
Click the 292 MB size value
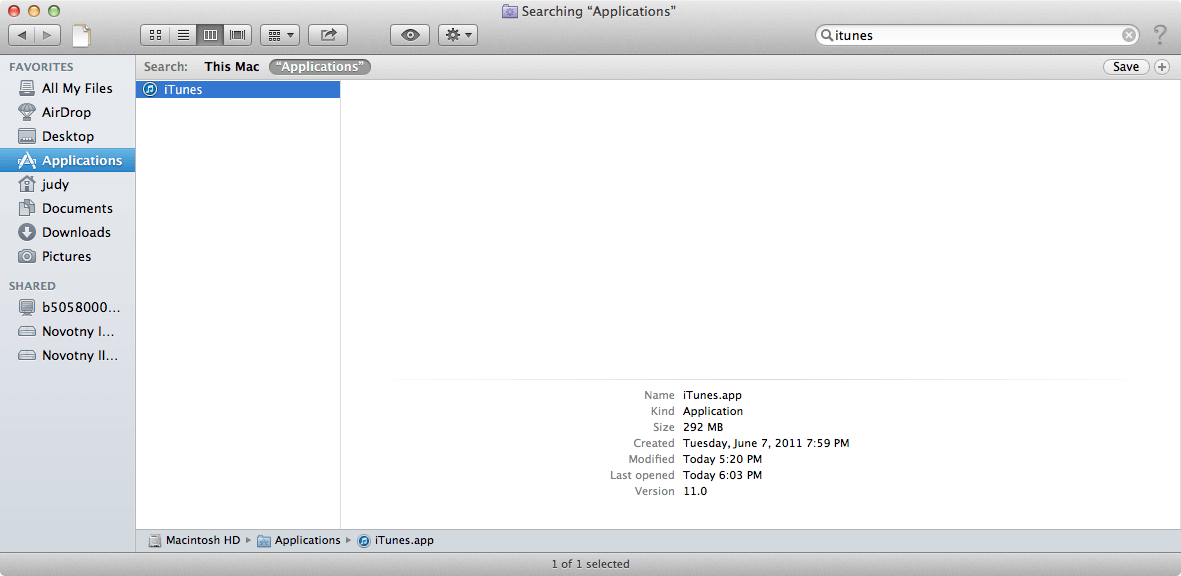pyautogui.click(x=703, y=427)
